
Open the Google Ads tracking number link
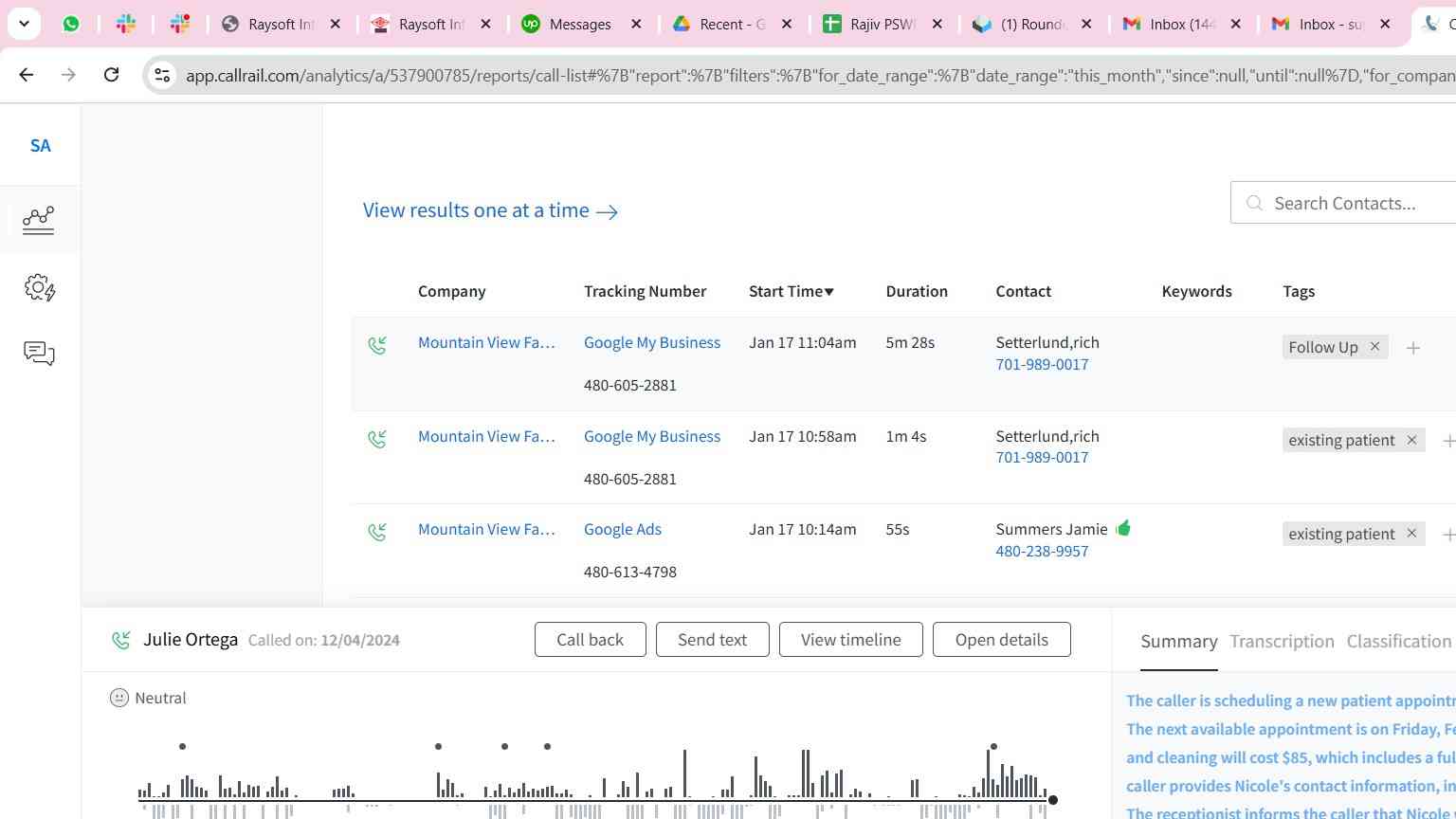(623, 529)
